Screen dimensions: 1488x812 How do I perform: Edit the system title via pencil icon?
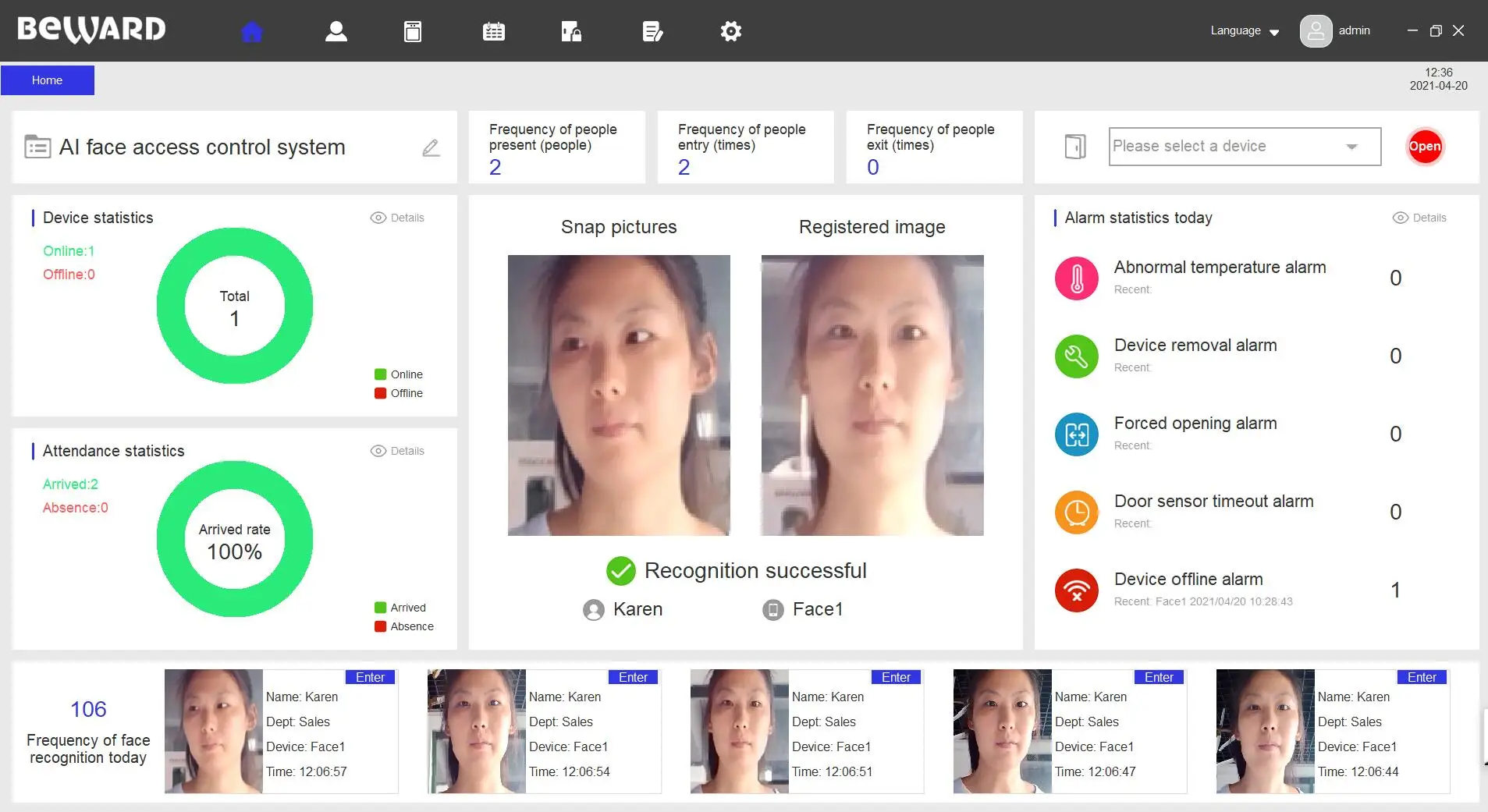[431, 147]
